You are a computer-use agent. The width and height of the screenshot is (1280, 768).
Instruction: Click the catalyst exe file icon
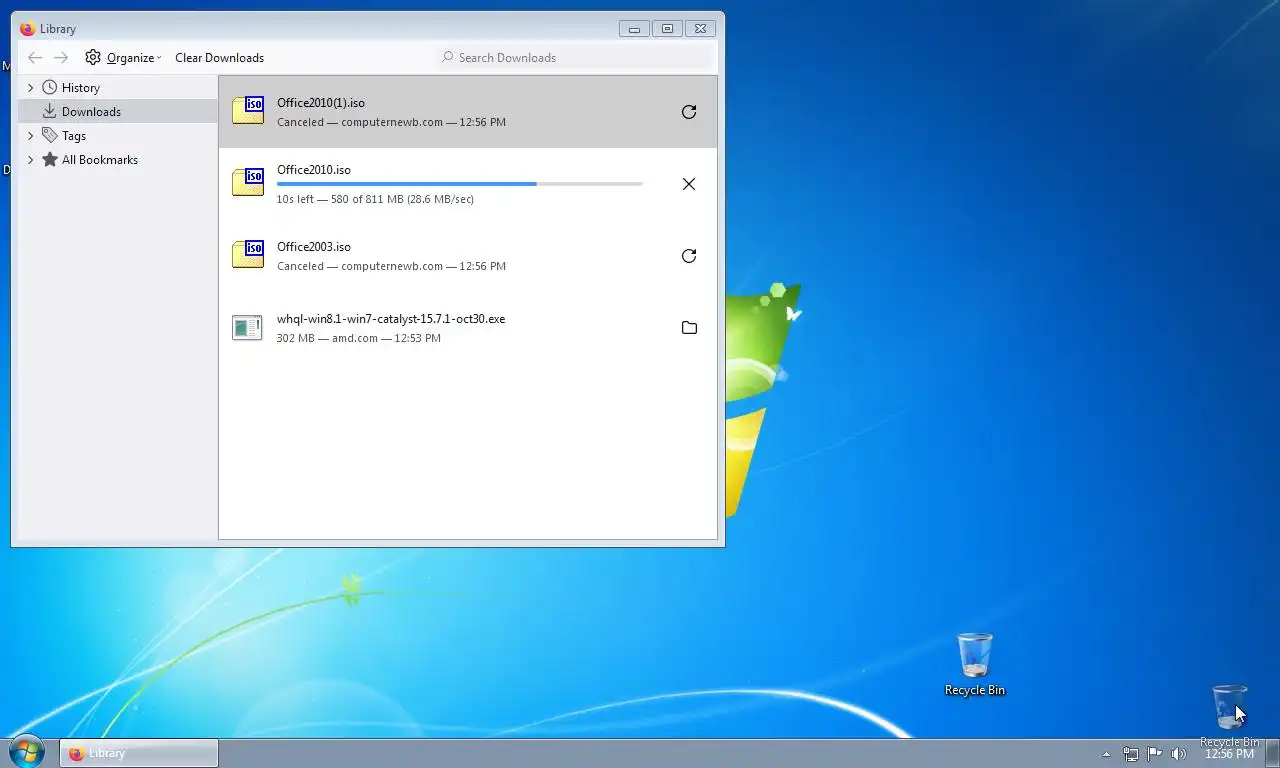pos(247,327)
